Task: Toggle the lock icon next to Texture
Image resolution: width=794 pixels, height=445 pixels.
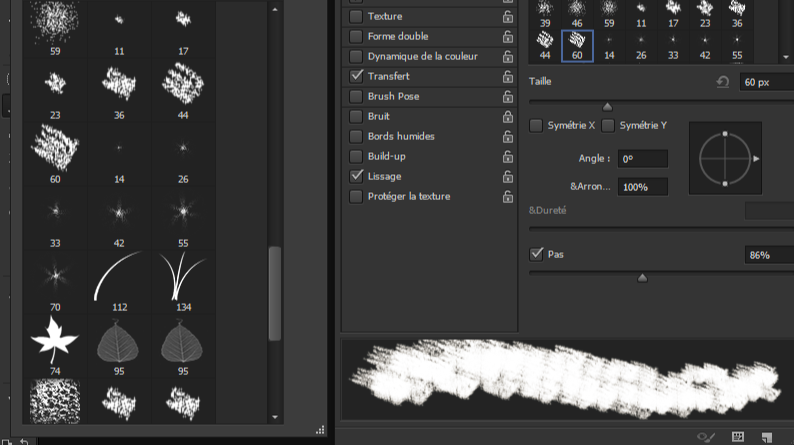Action: pos(507,17)
